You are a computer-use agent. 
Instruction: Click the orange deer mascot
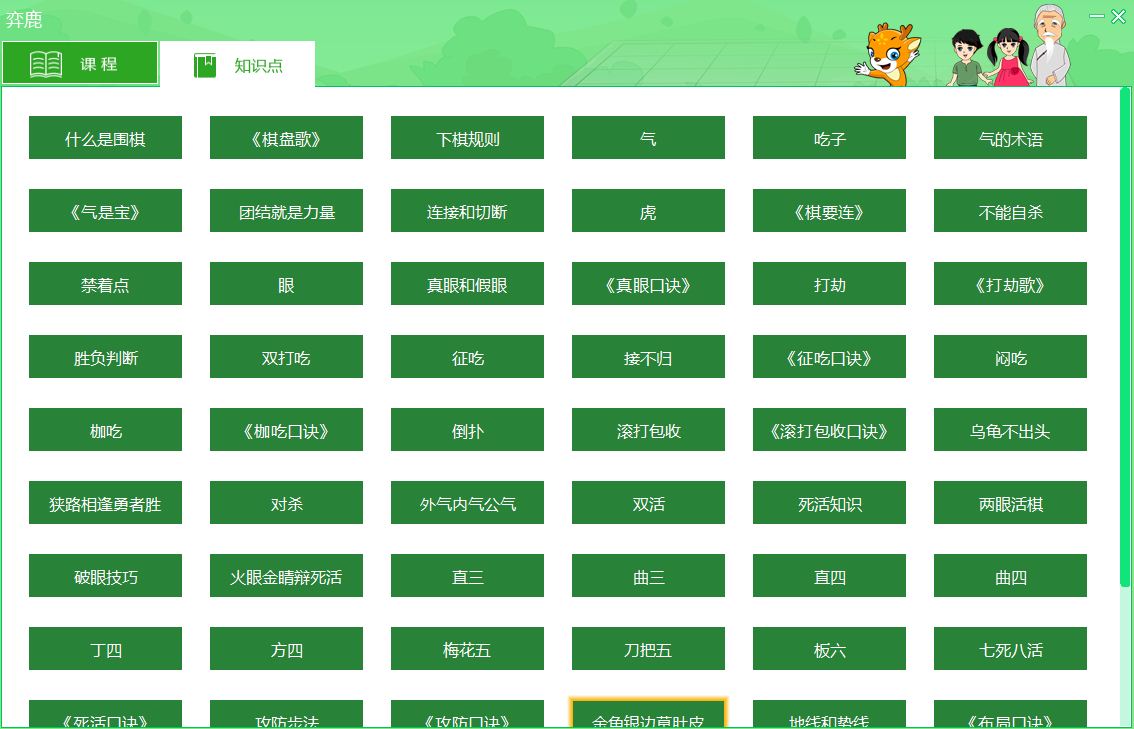click(887, 55)
